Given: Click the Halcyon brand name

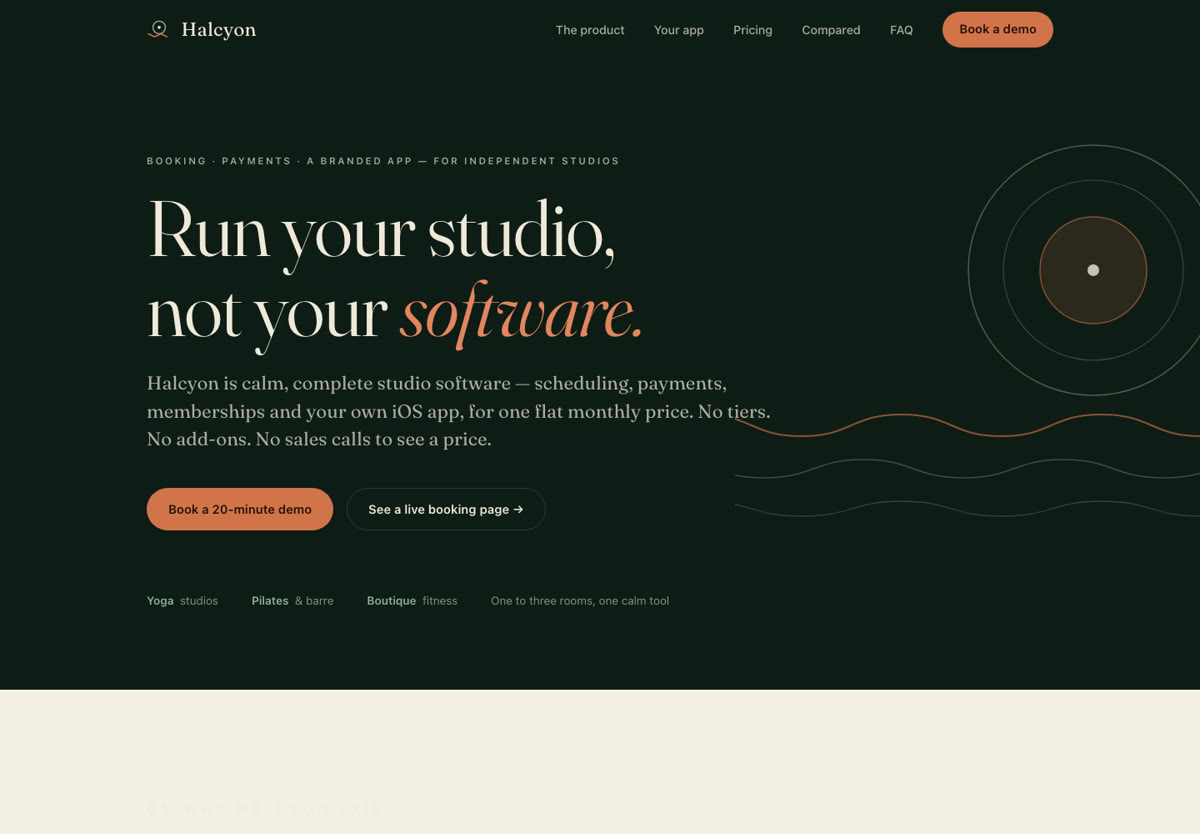Looking at the screenshot, I should pos(218,30).
